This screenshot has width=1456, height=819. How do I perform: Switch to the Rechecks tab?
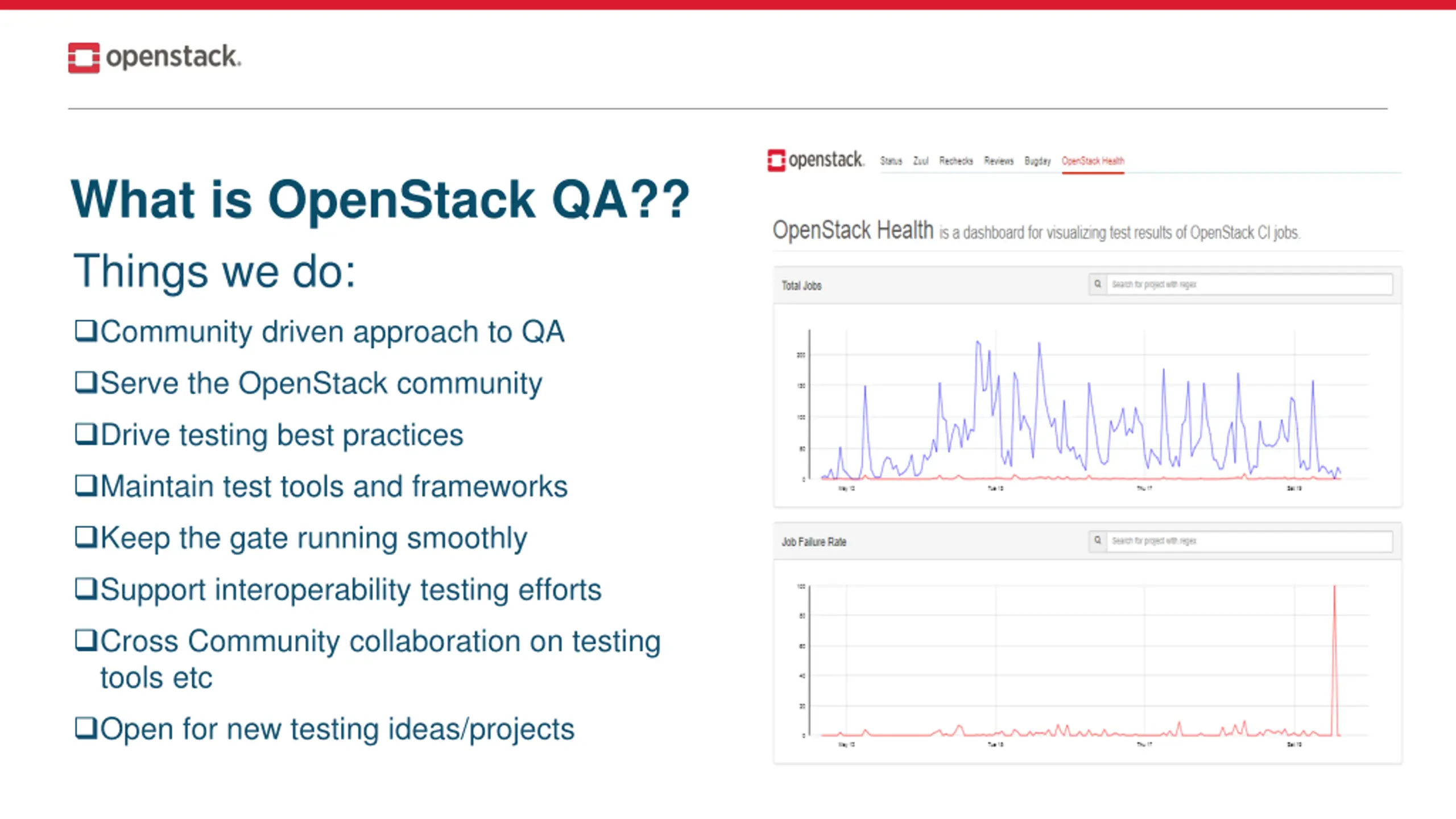click(956, 161)
